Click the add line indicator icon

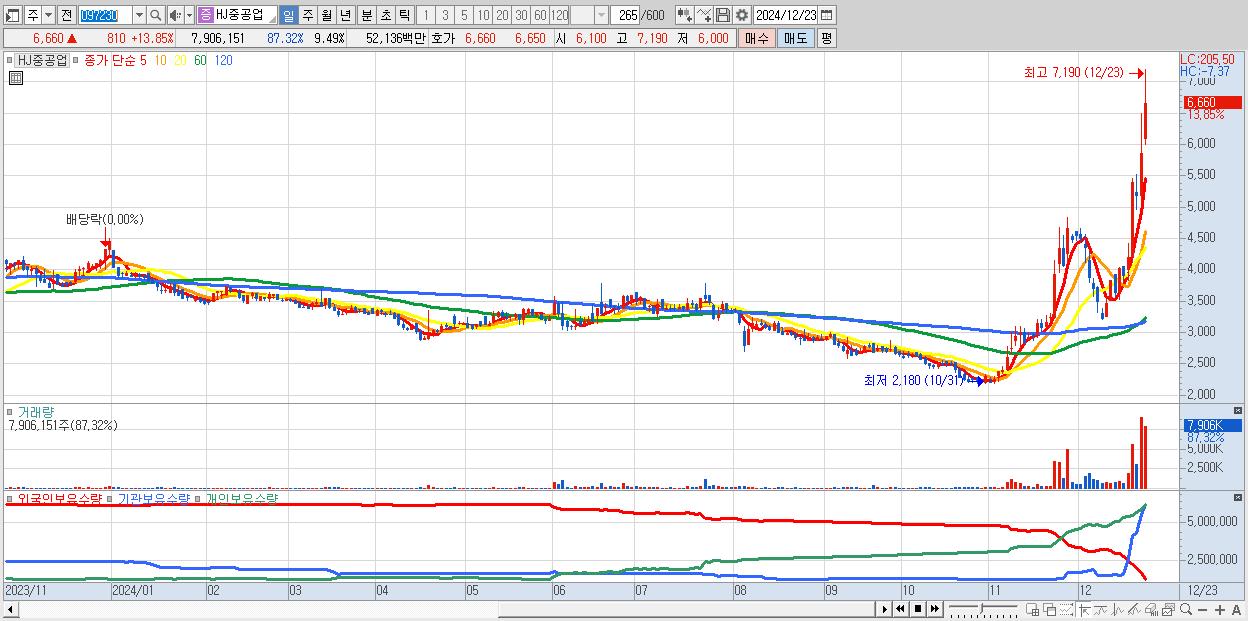pos(703,15)
